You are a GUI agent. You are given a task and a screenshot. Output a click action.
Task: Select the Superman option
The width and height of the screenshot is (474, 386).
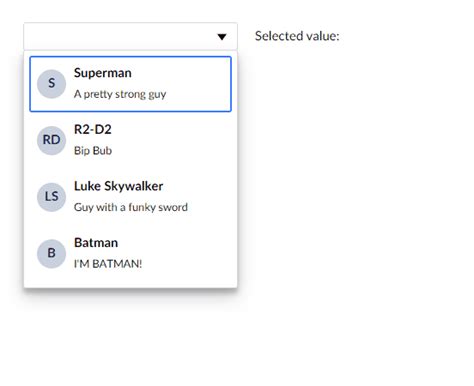pyautogui.click(x=130, y=84)
